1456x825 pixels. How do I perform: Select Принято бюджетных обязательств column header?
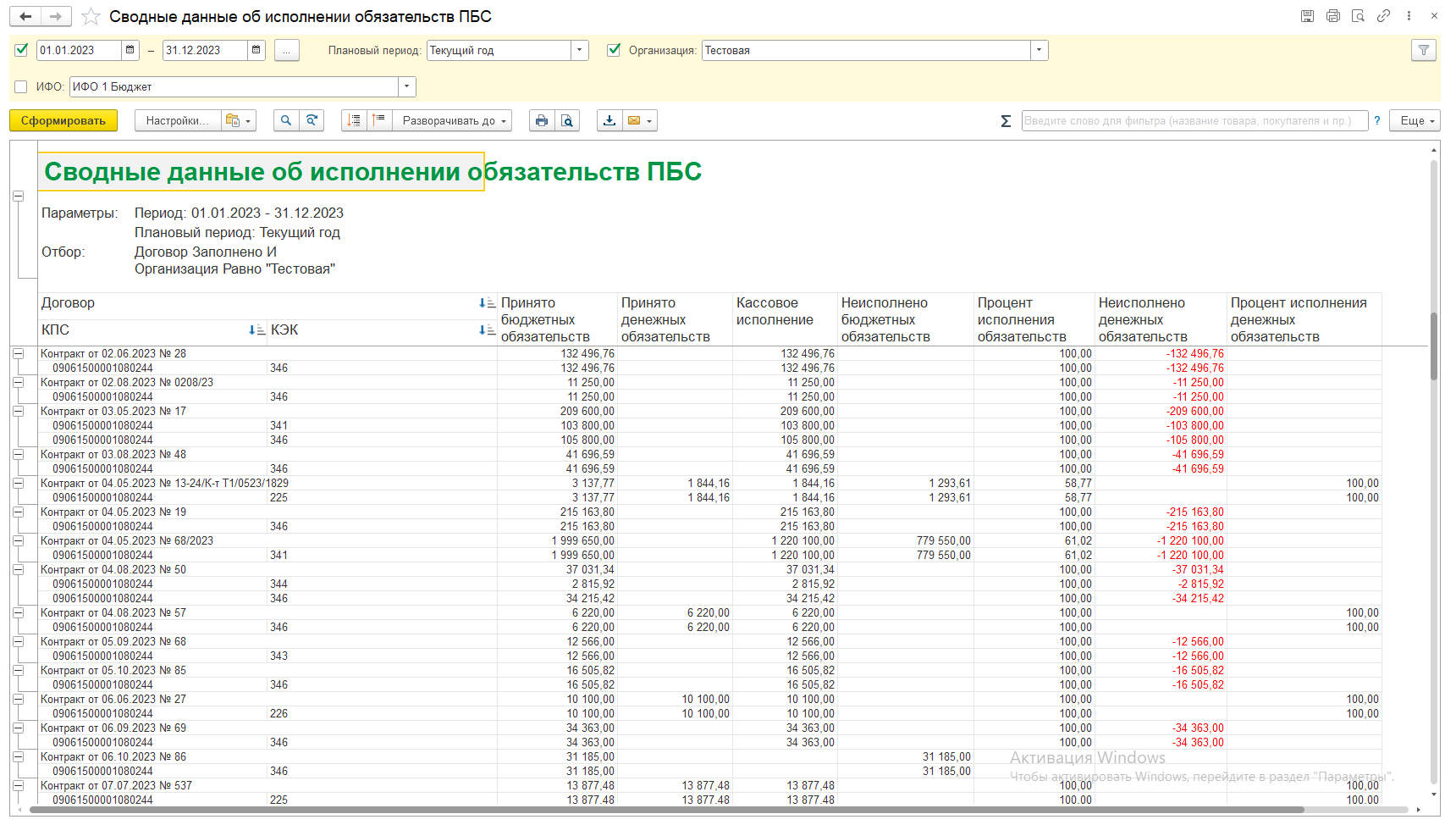[x=558, y=319]
